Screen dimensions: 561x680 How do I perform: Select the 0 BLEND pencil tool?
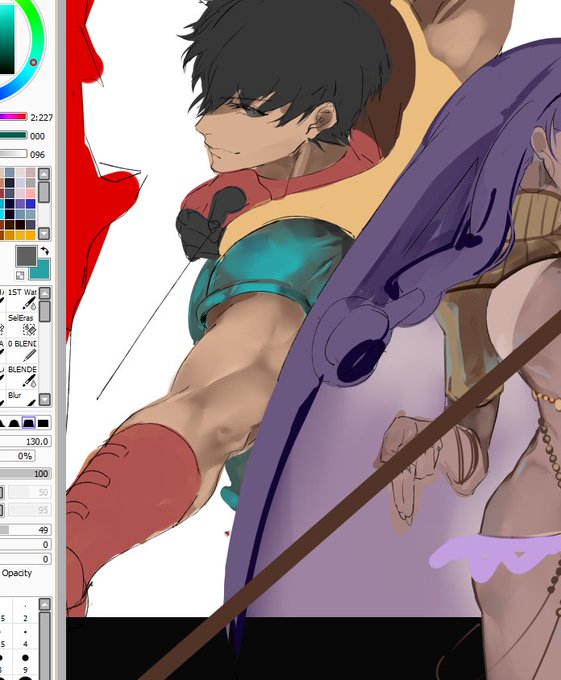22,350
